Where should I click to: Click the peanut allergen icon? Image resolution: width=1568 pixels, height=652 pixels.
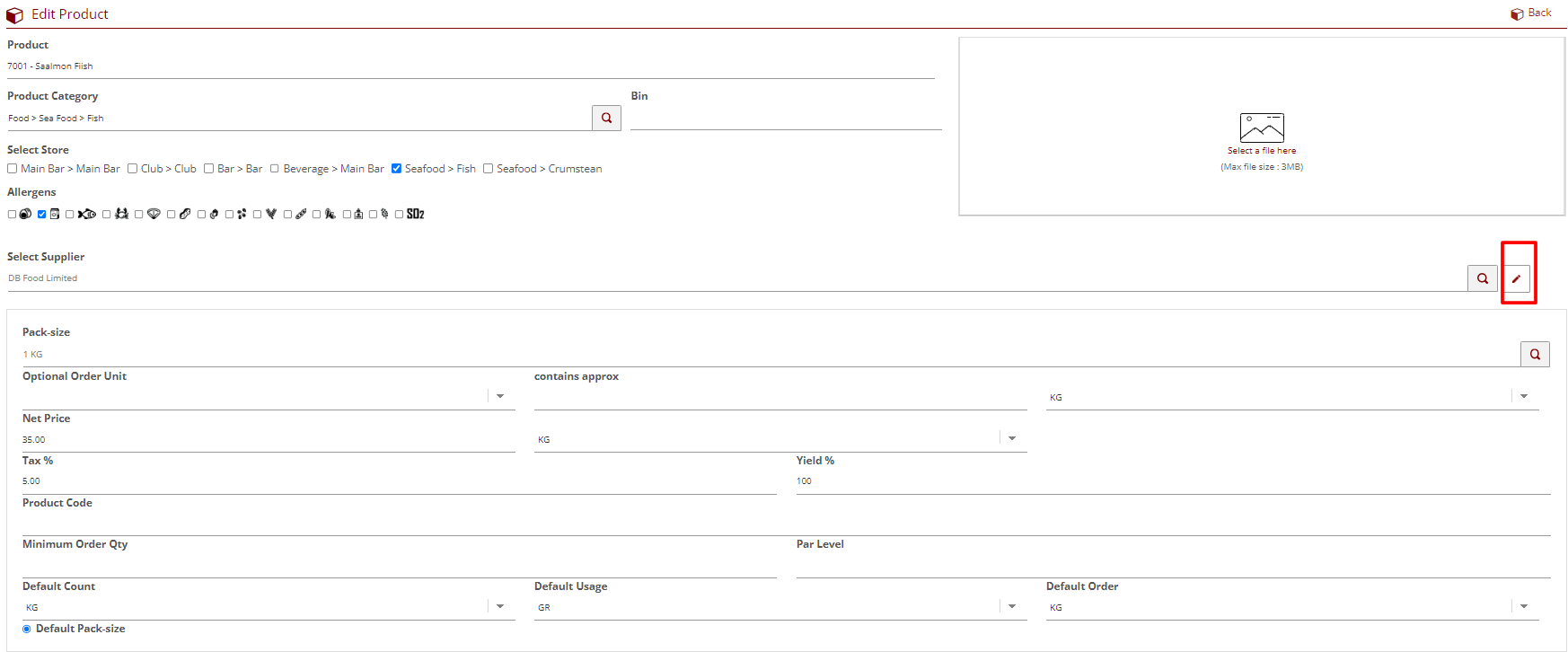tap(185, 214)
